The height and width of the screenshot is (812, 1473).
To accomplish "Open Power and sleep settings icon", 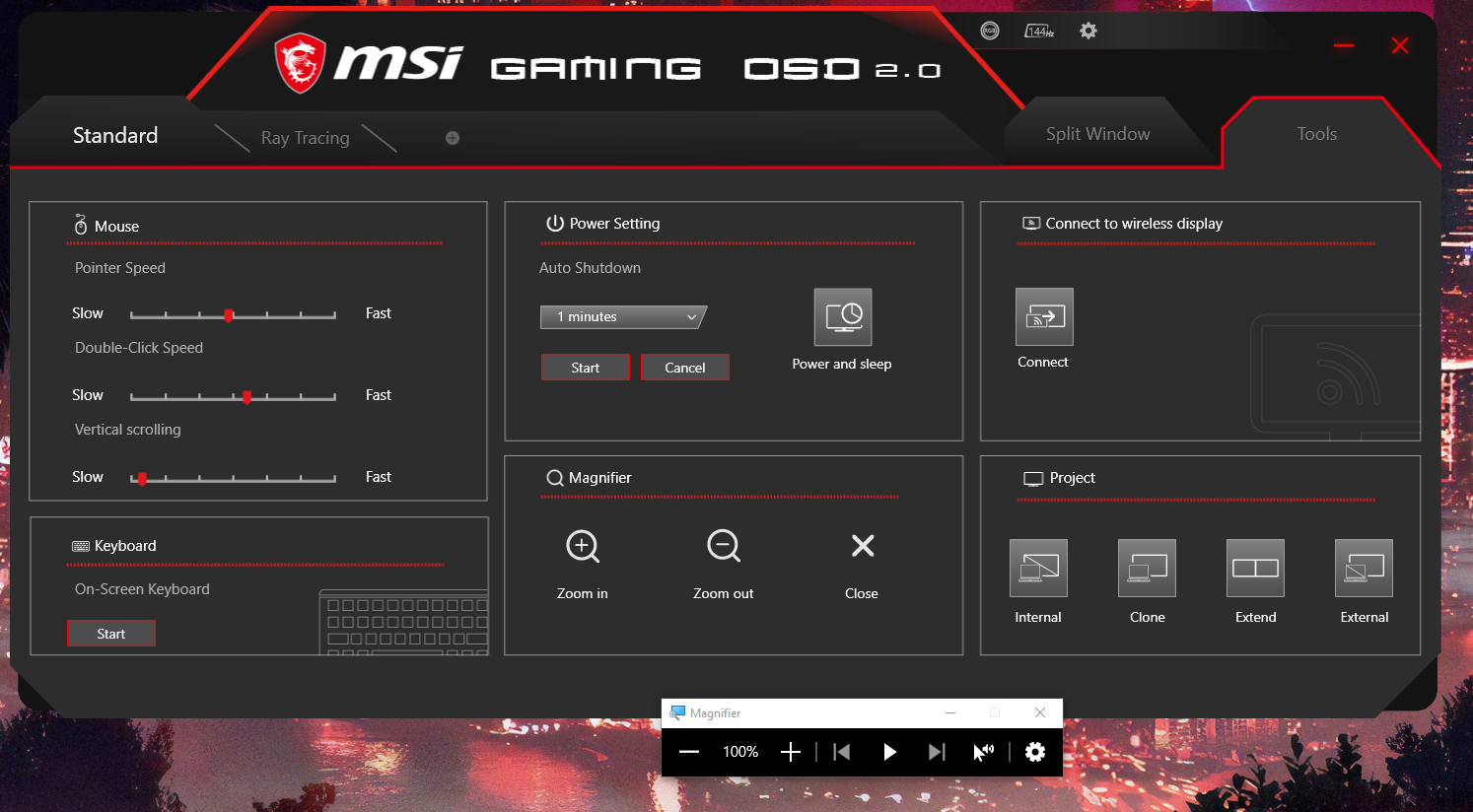I will (843, 317).
